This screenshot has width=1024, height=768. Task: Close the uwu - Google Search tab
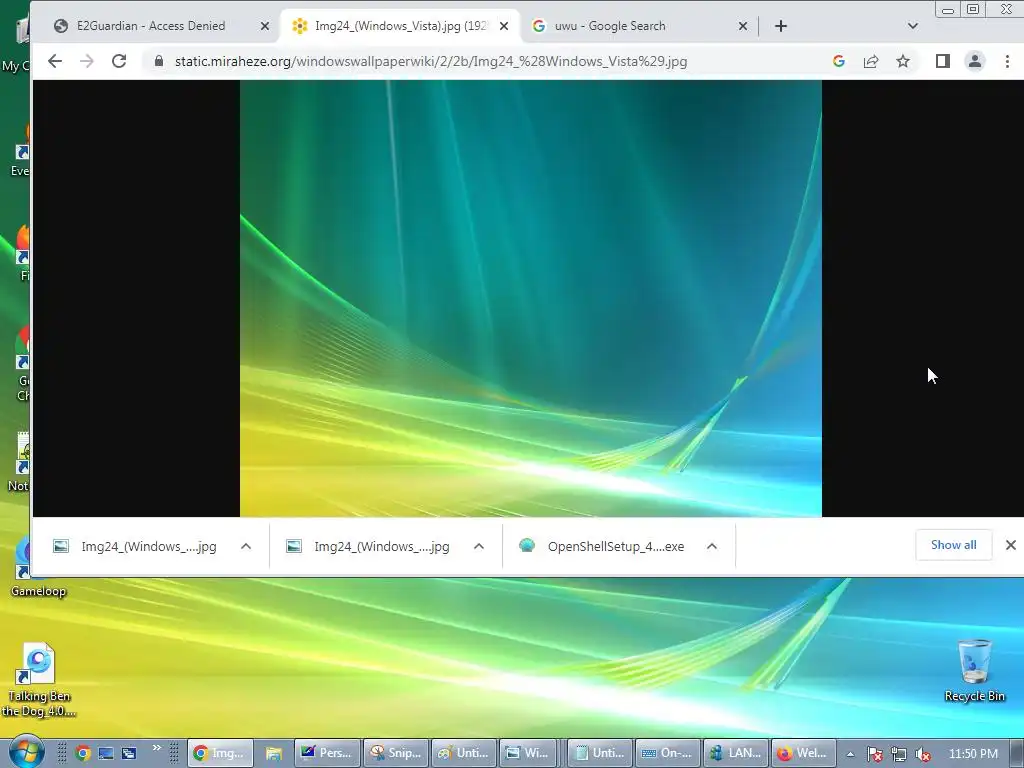coord(743,26)
